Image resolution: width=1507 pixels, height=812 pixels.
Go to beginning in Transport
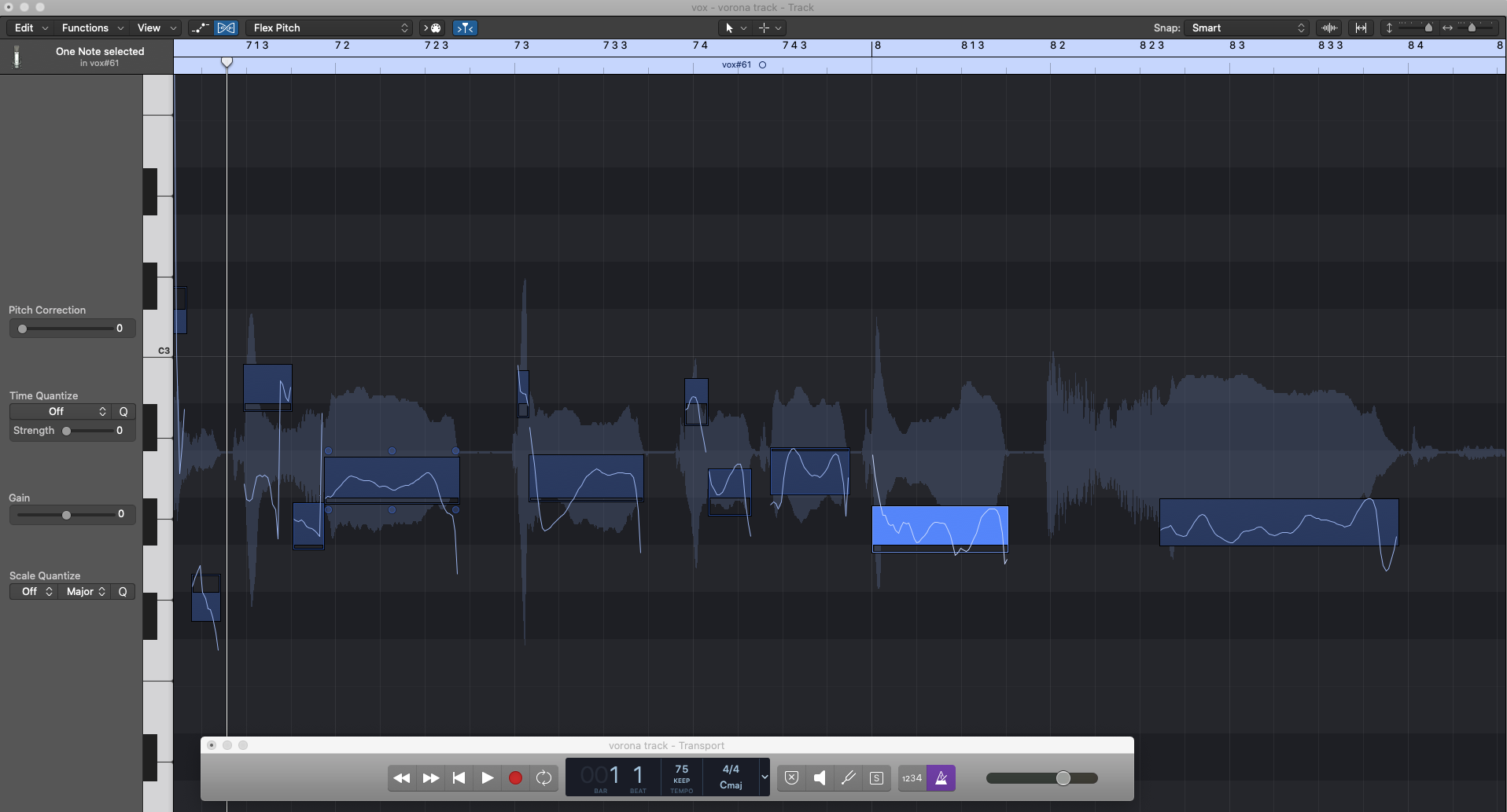coord(459,778)
